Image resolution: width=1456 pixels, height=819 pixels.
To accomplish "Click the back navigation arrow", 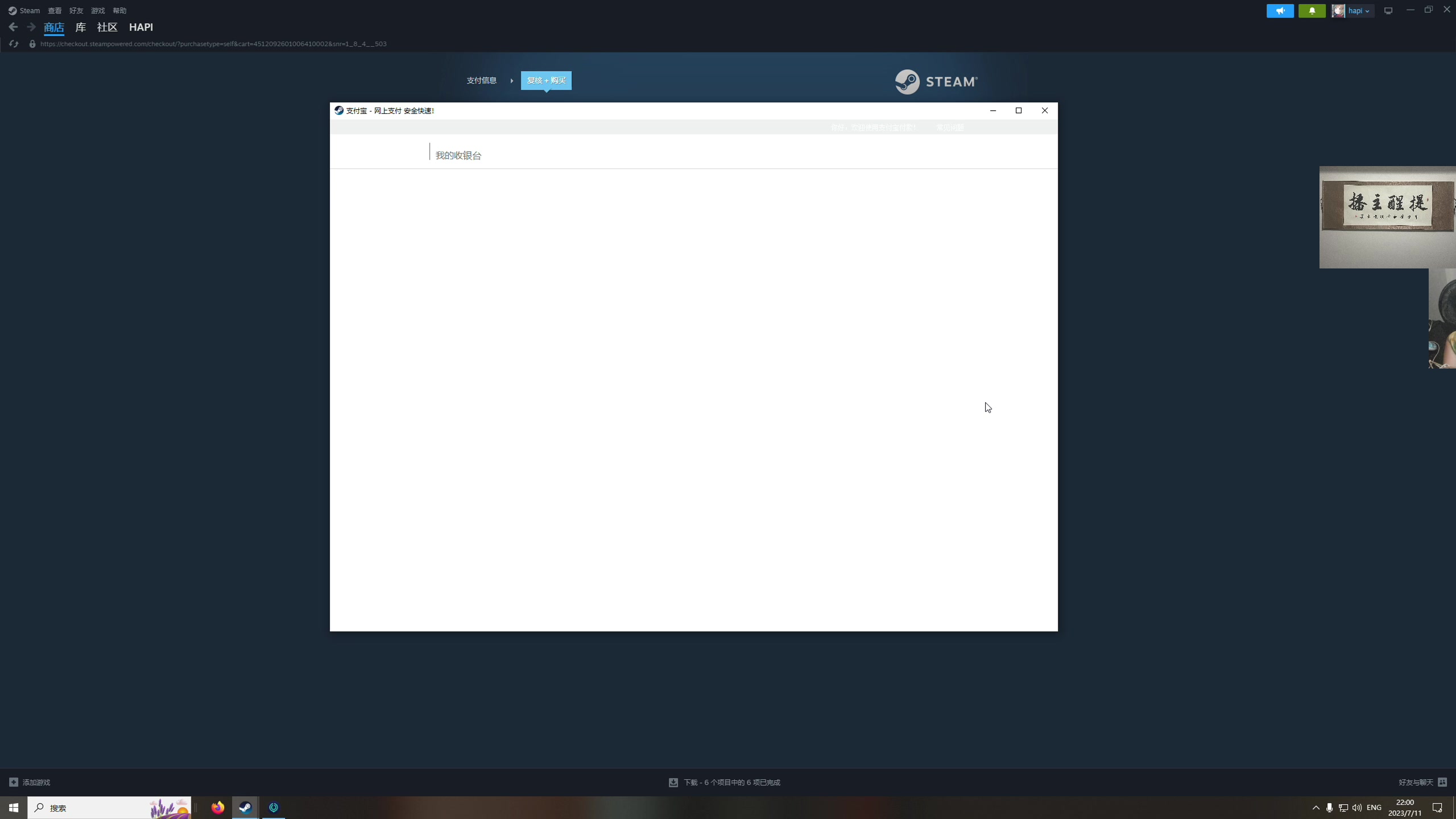I will [x=13, y=27].
